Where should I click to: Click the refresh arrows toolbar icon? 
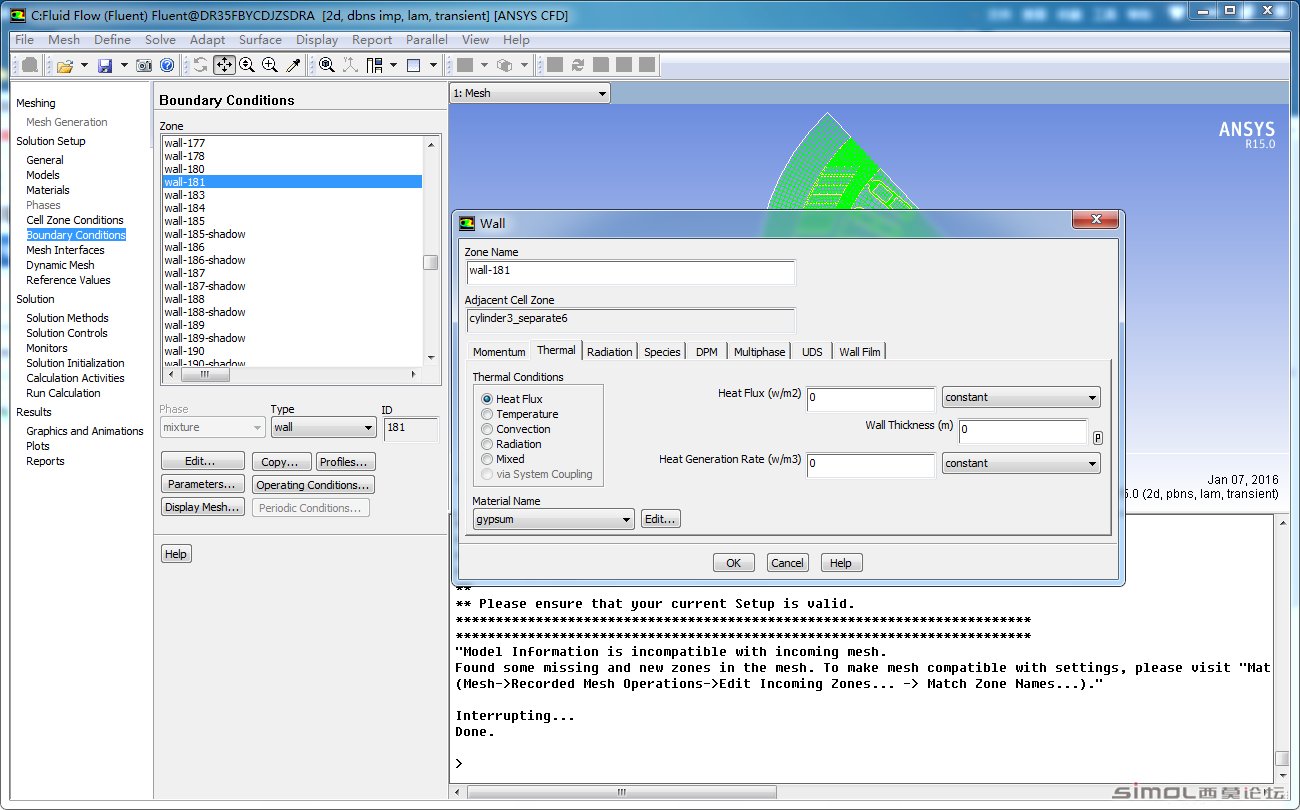click(x=578, y=65)
